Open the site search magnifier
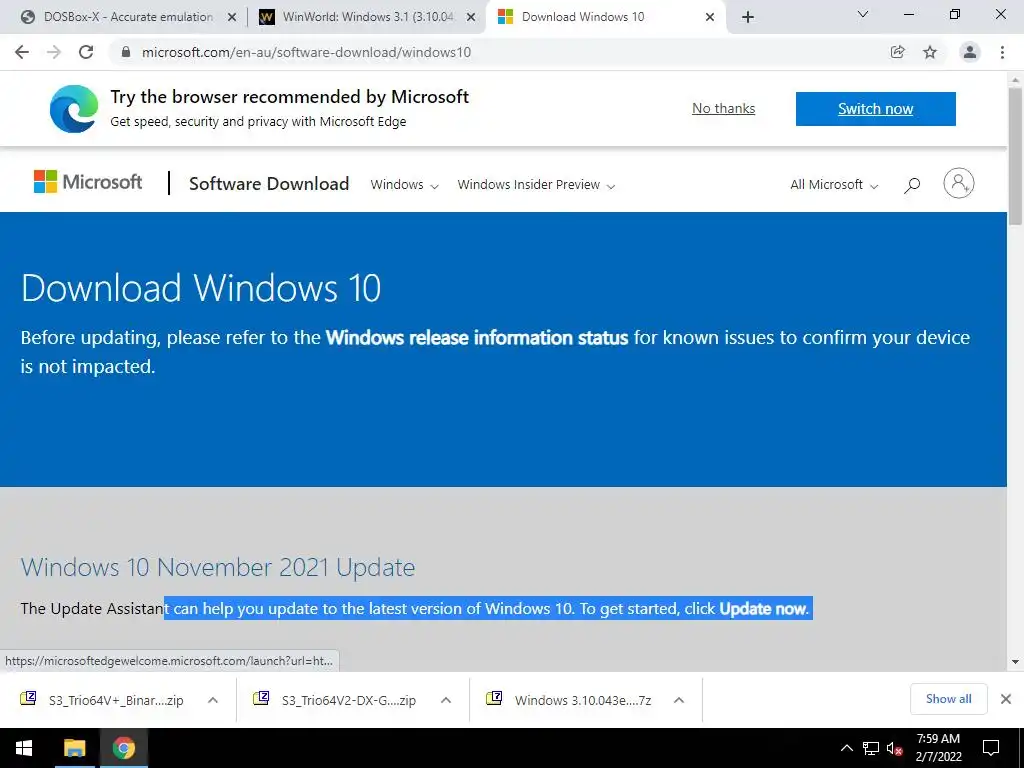Viewport: 1024px width, 768px height. point(912,185)
